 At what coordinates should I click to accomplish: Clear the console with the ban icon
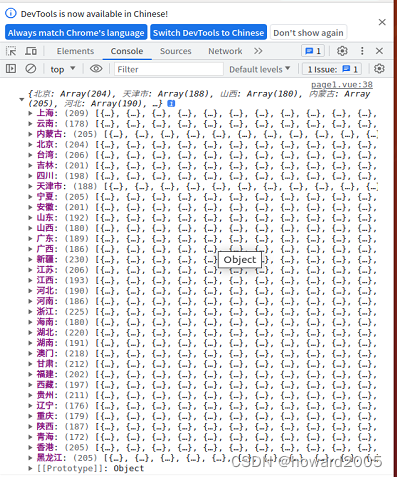(x=31, y=69)
